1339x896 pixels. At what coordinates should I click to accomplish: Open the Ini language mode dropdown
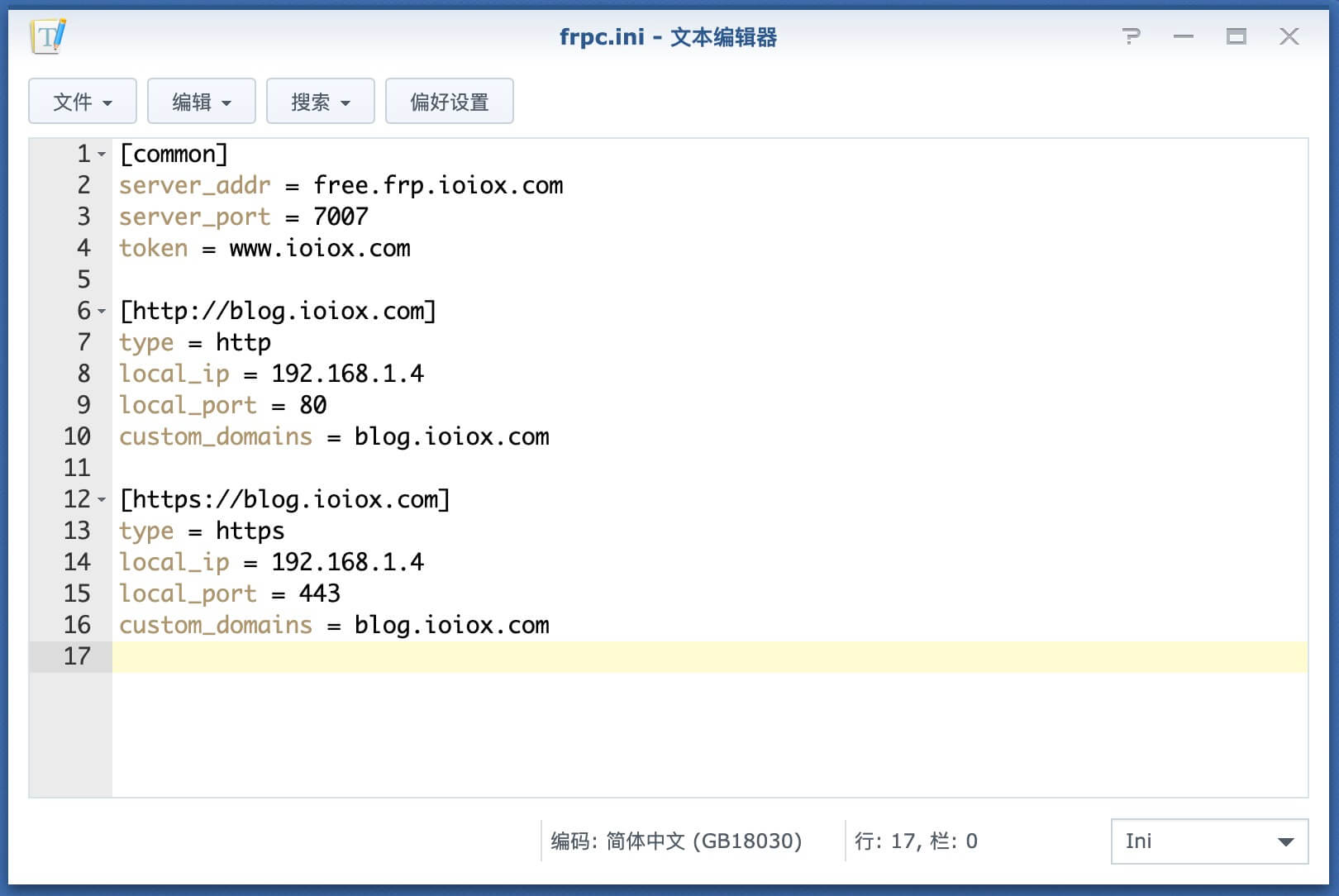coord(1209,841)
